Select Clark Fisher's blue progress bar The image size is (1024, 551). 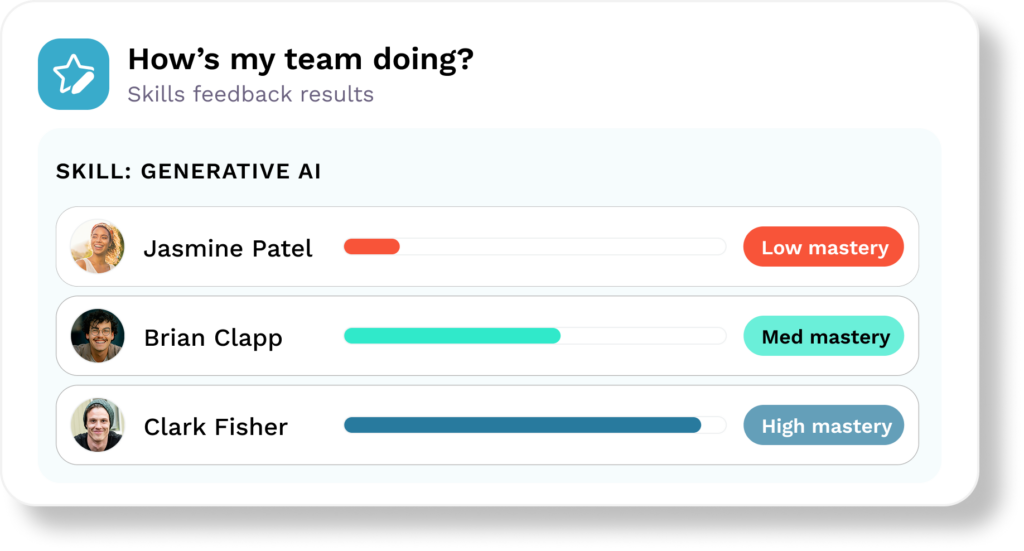[x=522, y=425]
